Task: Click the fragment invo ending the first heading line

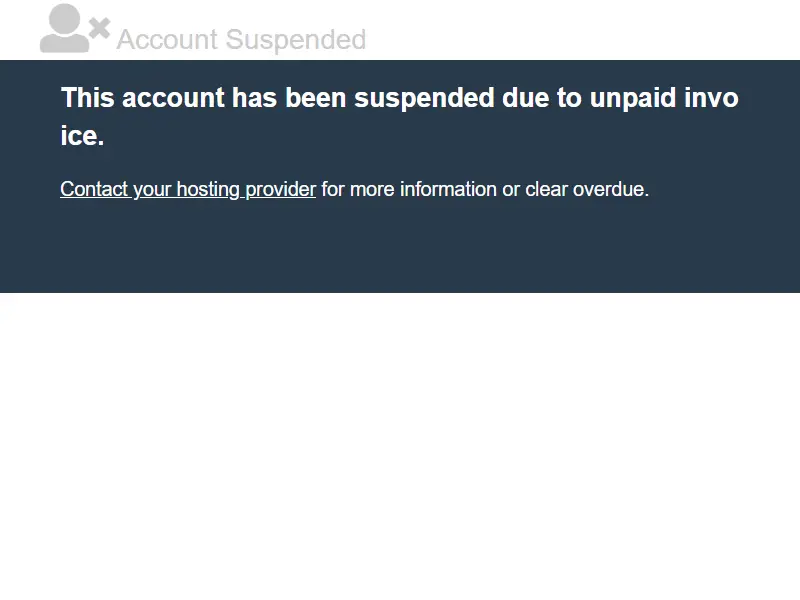Action: pyautogui.click(x=711, y=97)
